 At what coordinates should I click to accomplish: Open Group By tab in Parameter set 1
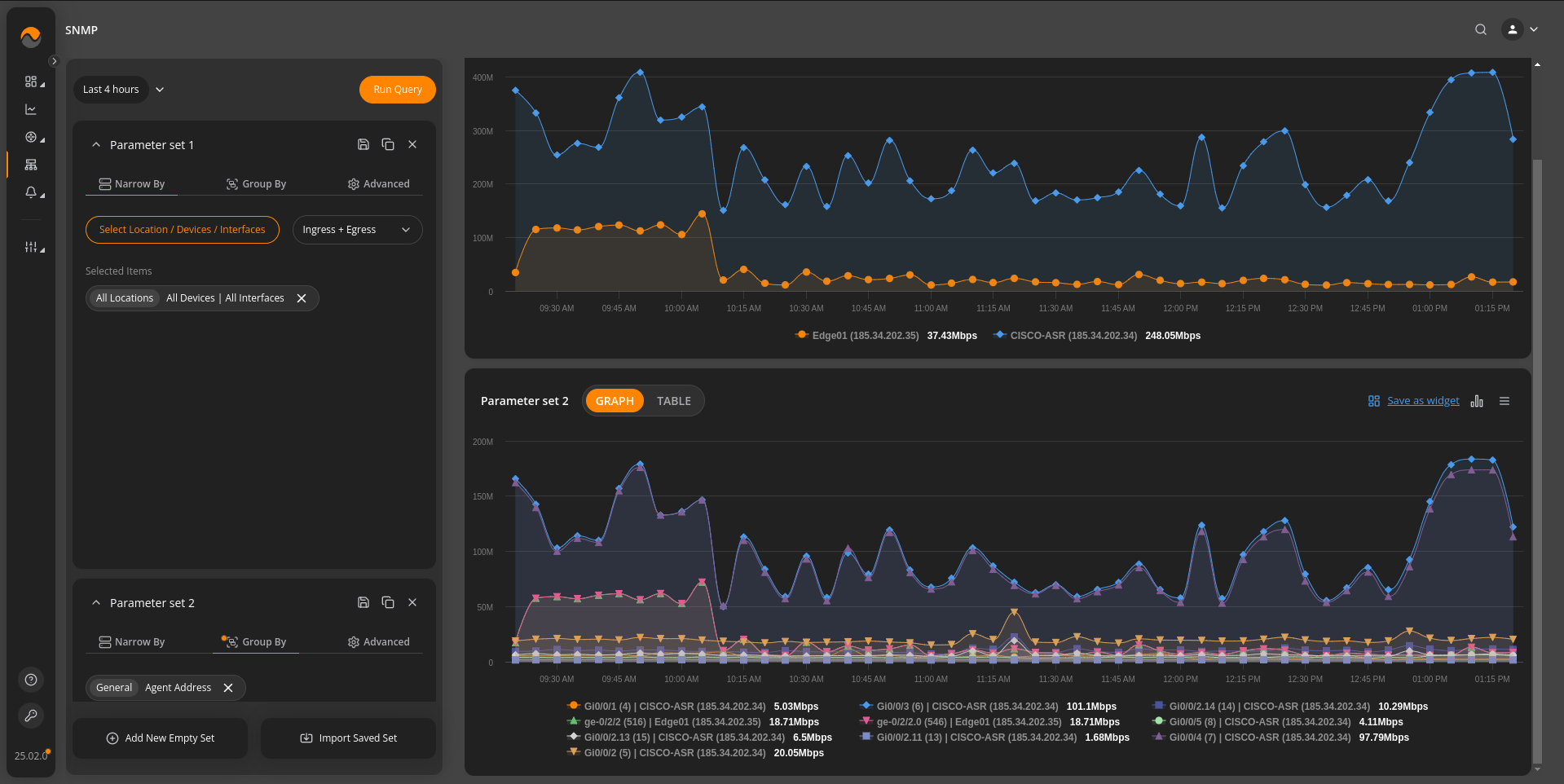click(x=256, y=184)
